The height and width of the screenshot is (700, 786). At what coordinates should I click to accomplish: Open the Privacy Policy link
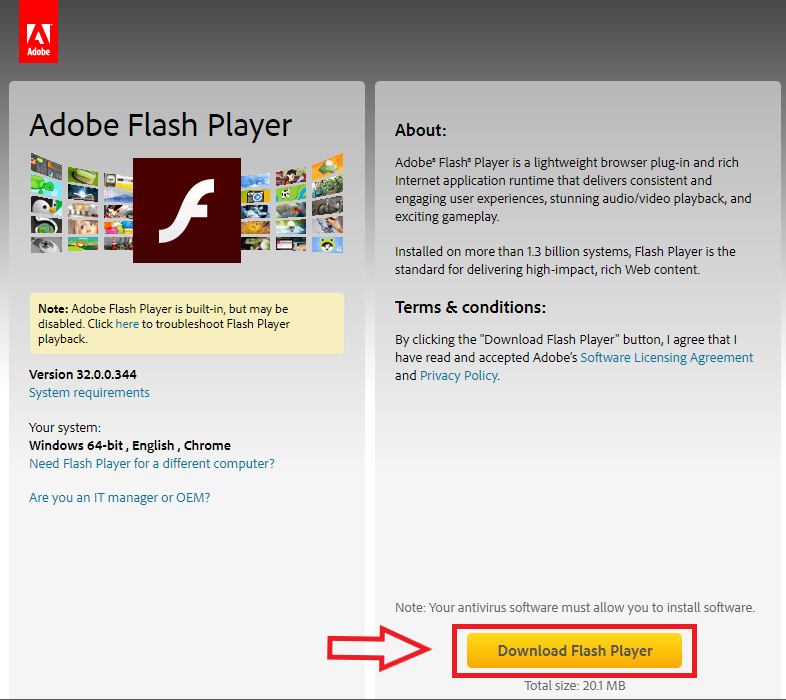tap(459, 376)
